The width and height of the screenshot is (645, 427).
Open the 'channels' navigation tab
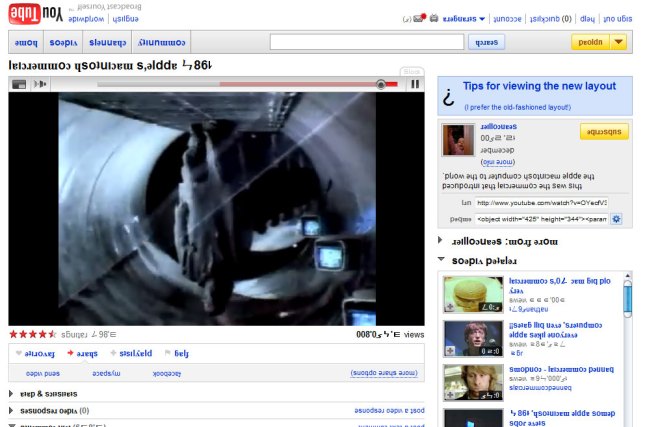[107, 42]
